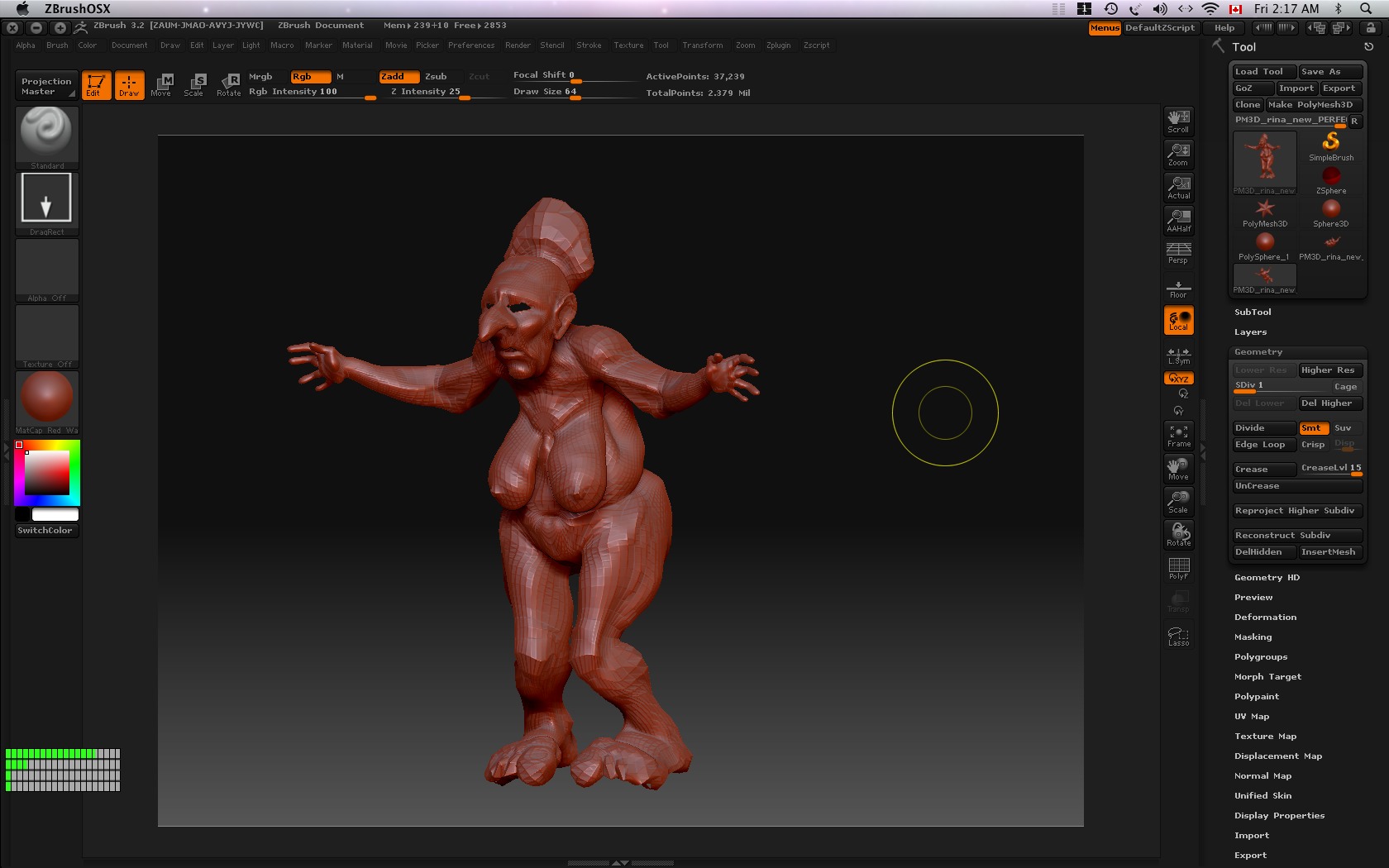Set Actual size view
Viewport: 1389px width, 868px height.
click(1178, 187)
